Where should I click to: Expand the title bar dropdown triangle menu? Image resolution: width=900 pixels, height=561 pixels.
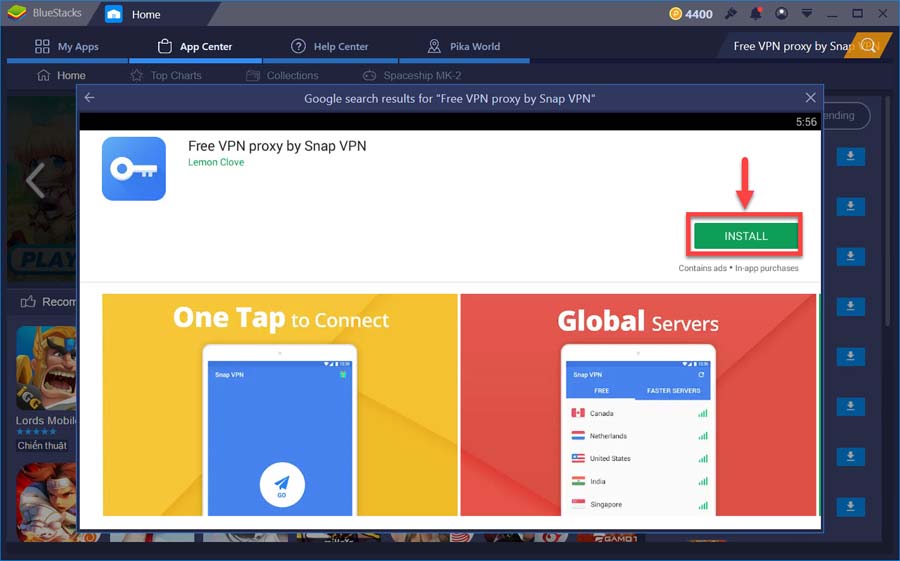807,13
